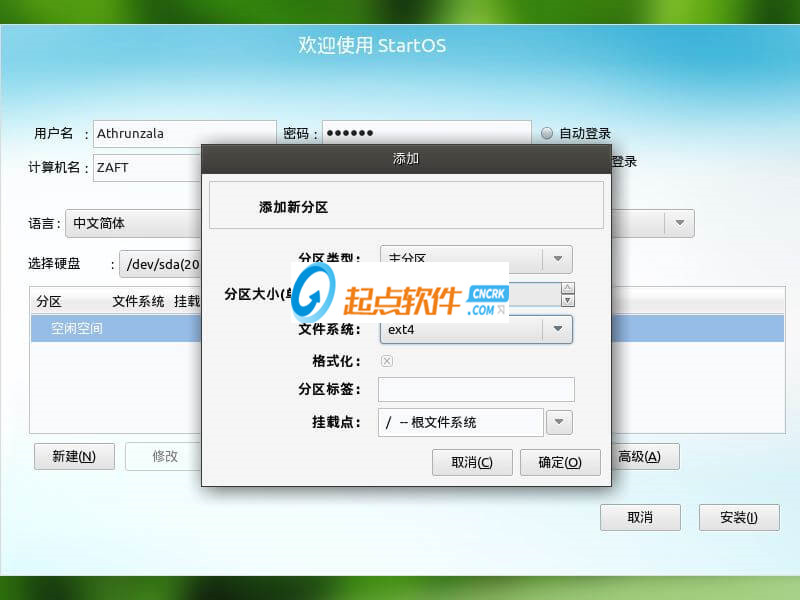Image resolution: width=800 pixels, height=600 pixels.
Task: Click the 新建(N) button
Action: [x=74, y=456]
